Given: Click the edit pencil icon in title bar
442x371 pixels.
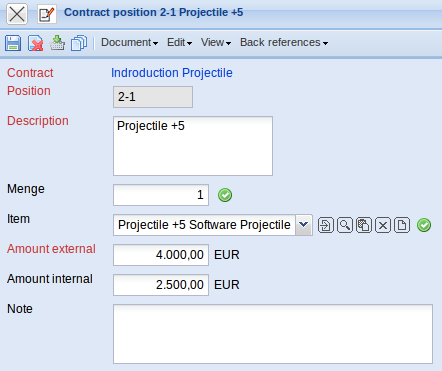Looking at the screenshot, I should point(47,14).
